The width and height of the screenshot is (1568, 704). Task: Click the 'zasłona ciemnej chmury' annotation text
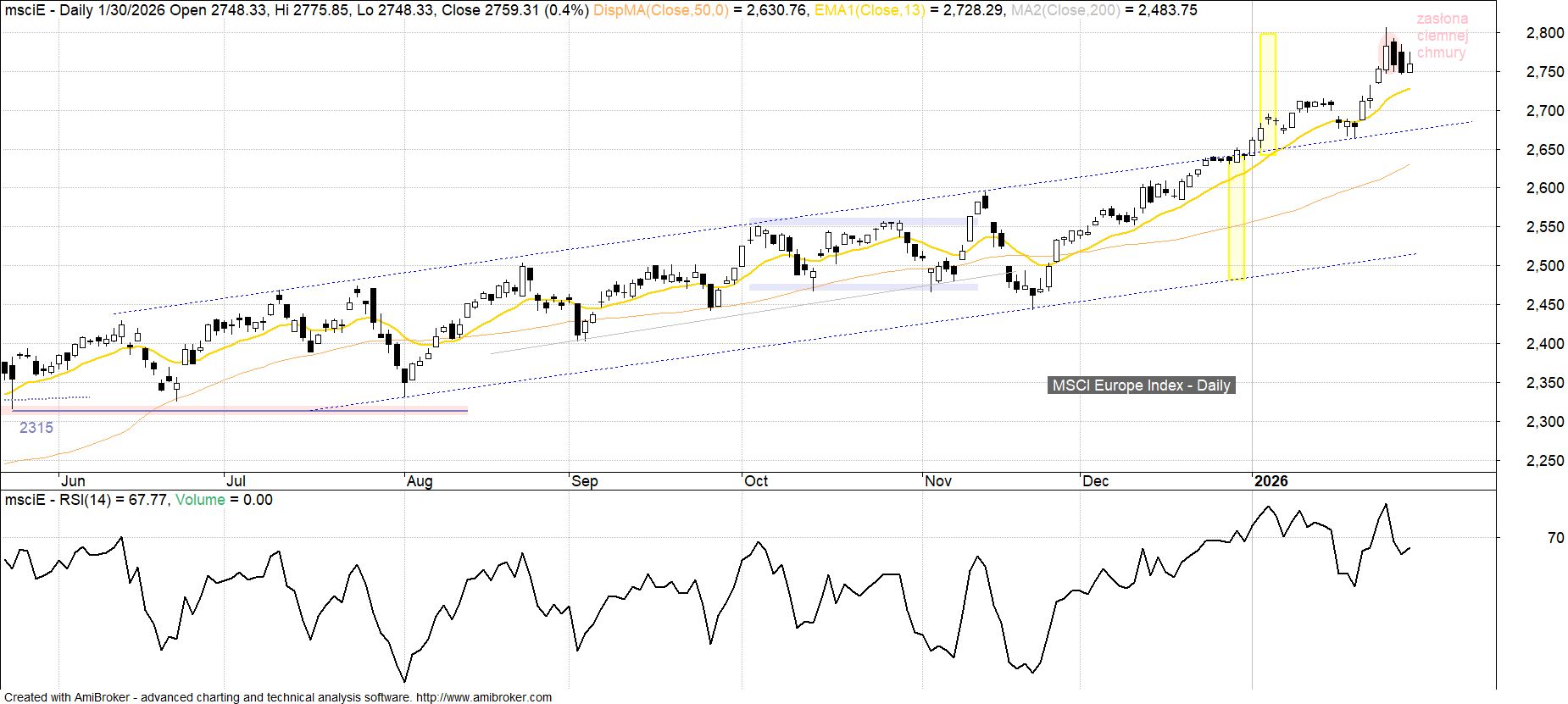click(x=1442, y=36)
